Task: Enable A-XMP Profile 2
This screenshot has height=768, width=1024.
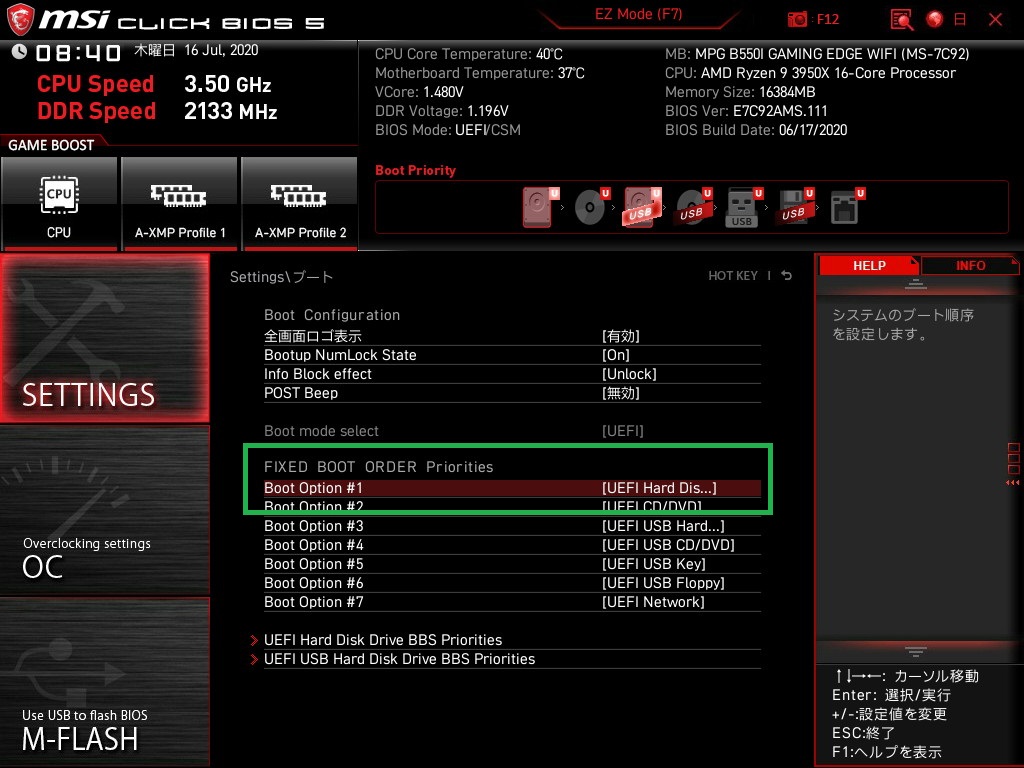Action: [x=300, y=204]
